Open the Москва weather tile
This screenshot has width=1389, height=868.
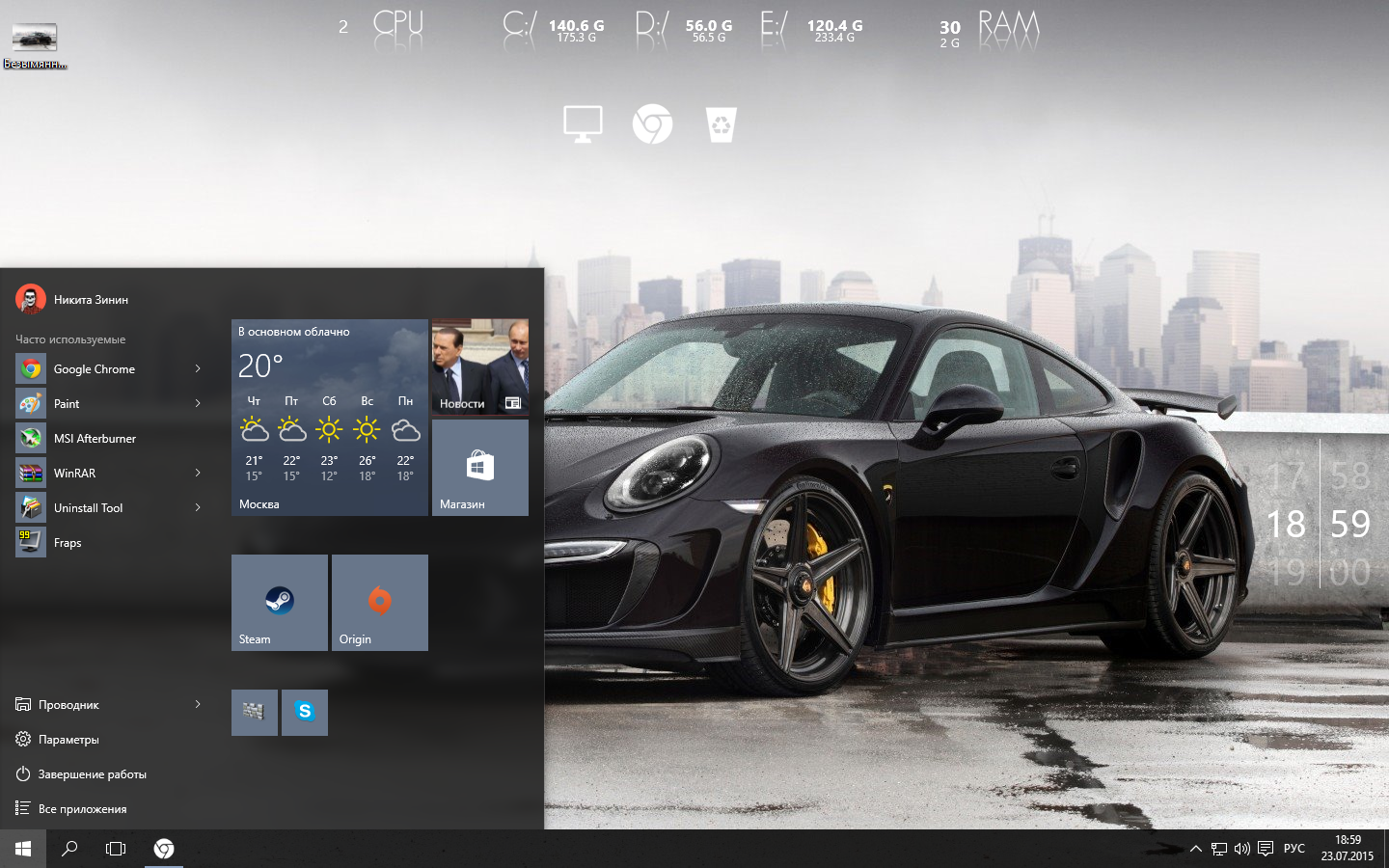coord(330,418)
